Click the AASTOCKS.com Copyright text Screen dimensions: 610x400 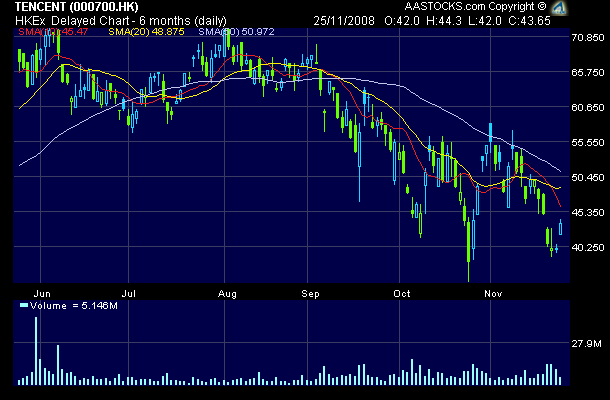click(x=475, y=6)
